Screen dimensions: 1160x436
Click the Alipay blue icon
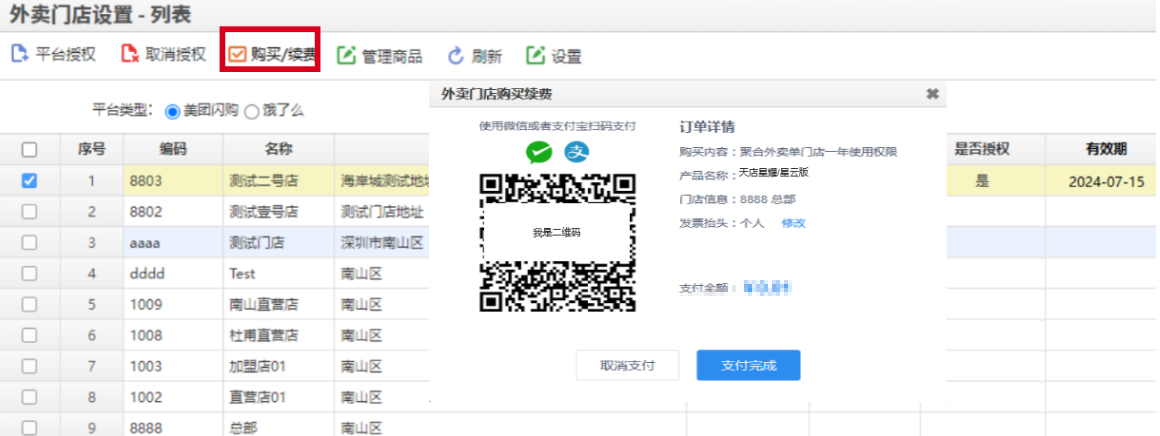[577, 152]
